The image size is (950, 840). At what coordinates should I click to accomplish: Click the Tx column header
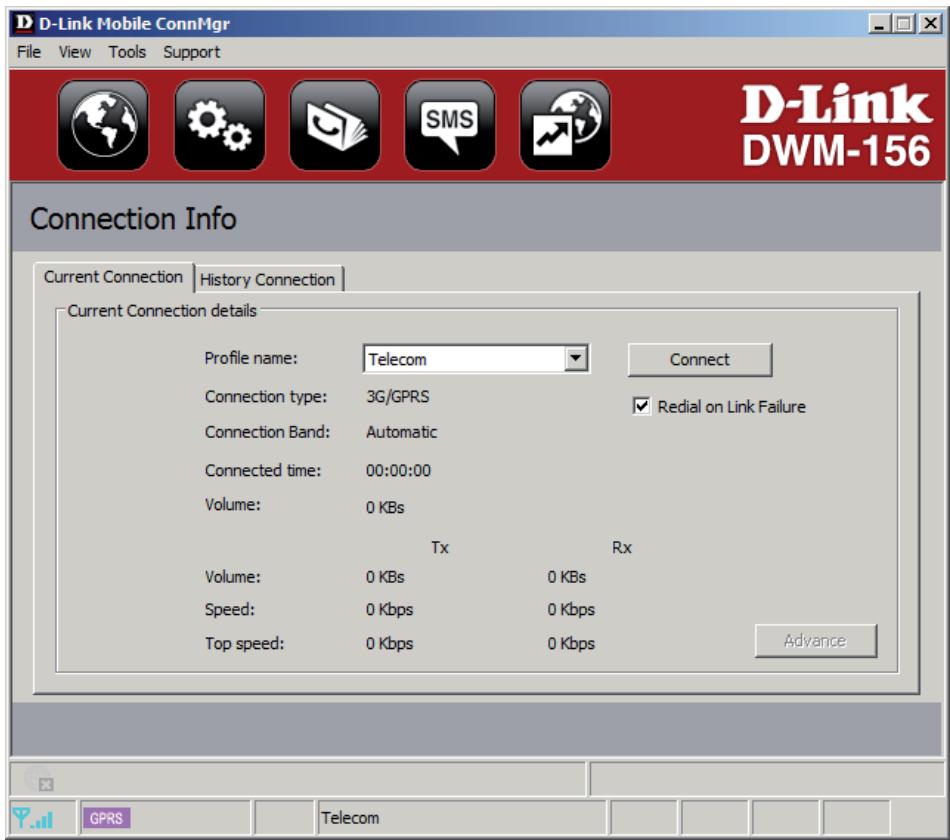440,547
